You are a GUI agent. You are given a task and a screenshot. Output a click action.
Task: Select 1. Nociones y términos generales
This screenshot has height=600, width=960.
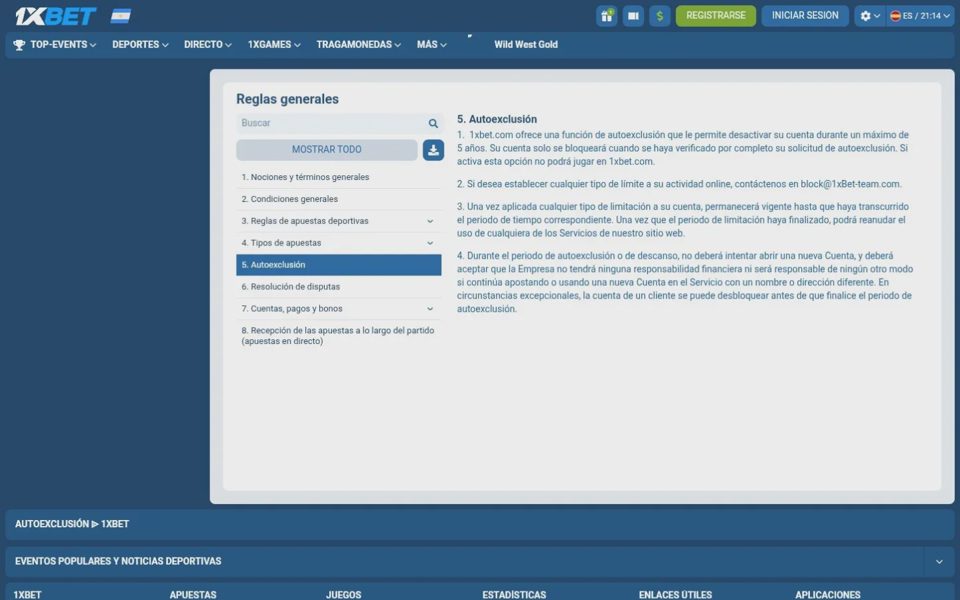coord(339,177)
